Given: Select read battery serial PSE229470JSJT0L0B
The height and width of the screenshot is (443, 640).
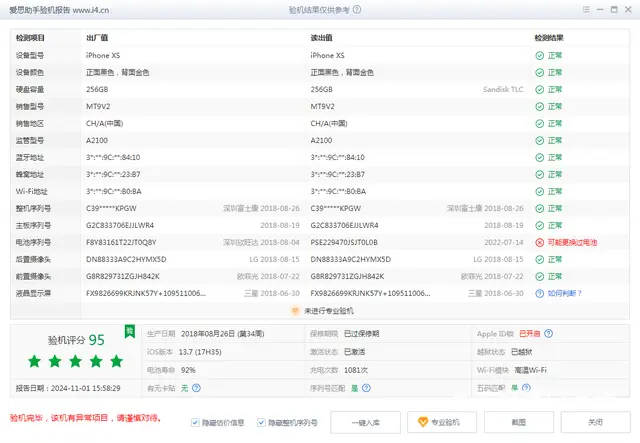Looking at the screenshot, I should click(344, 243).
